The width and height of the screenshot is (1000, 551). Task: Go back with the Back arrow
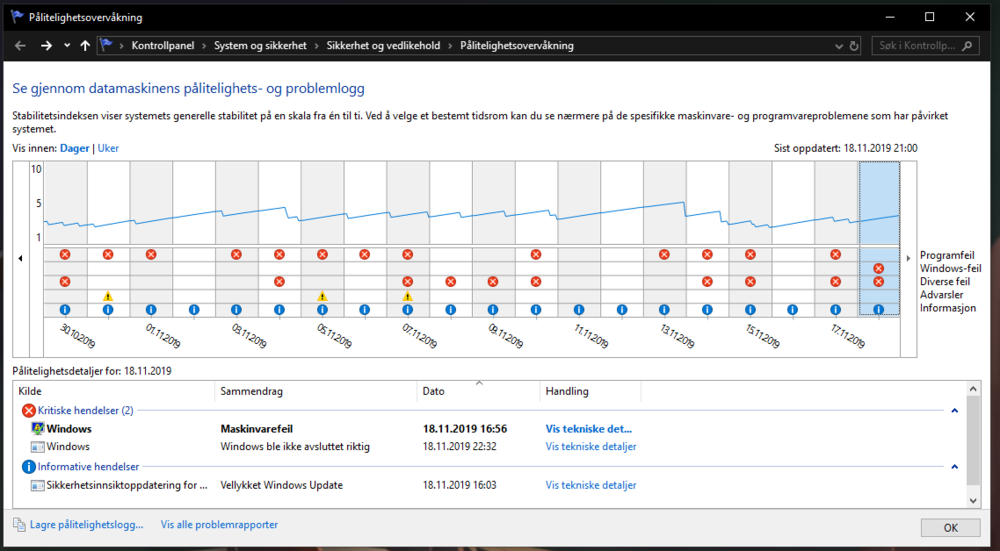[20, 46]
